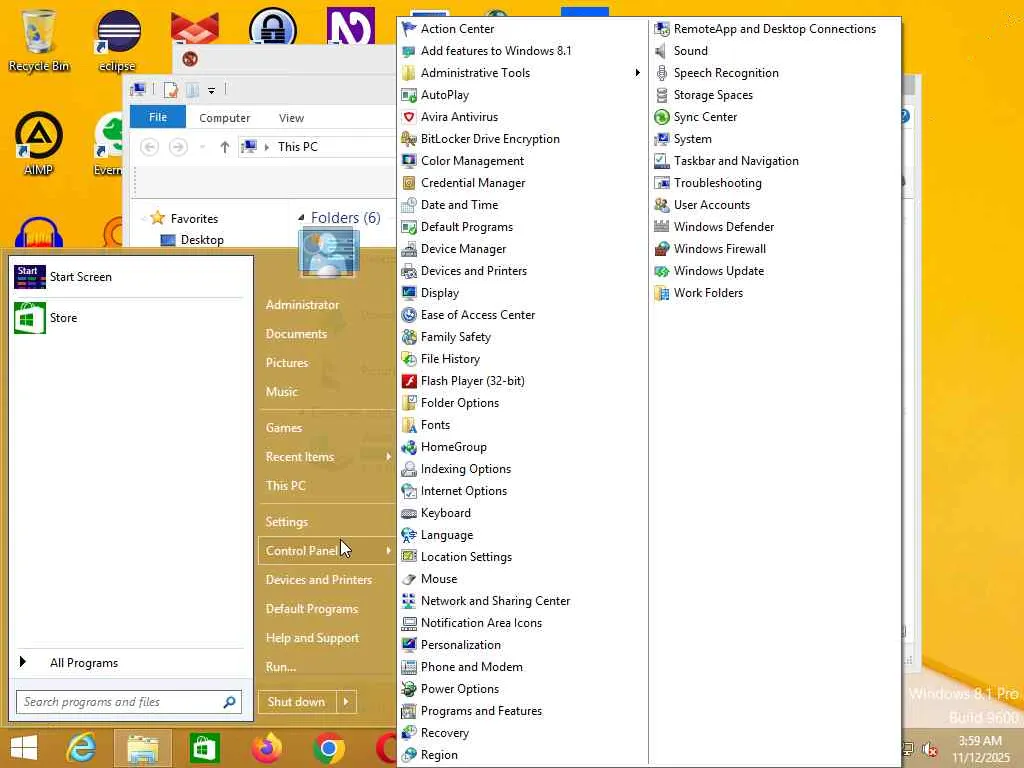Click the Store icon in Start menu
The image size is (1024, 768).
[x=29, y=318]
